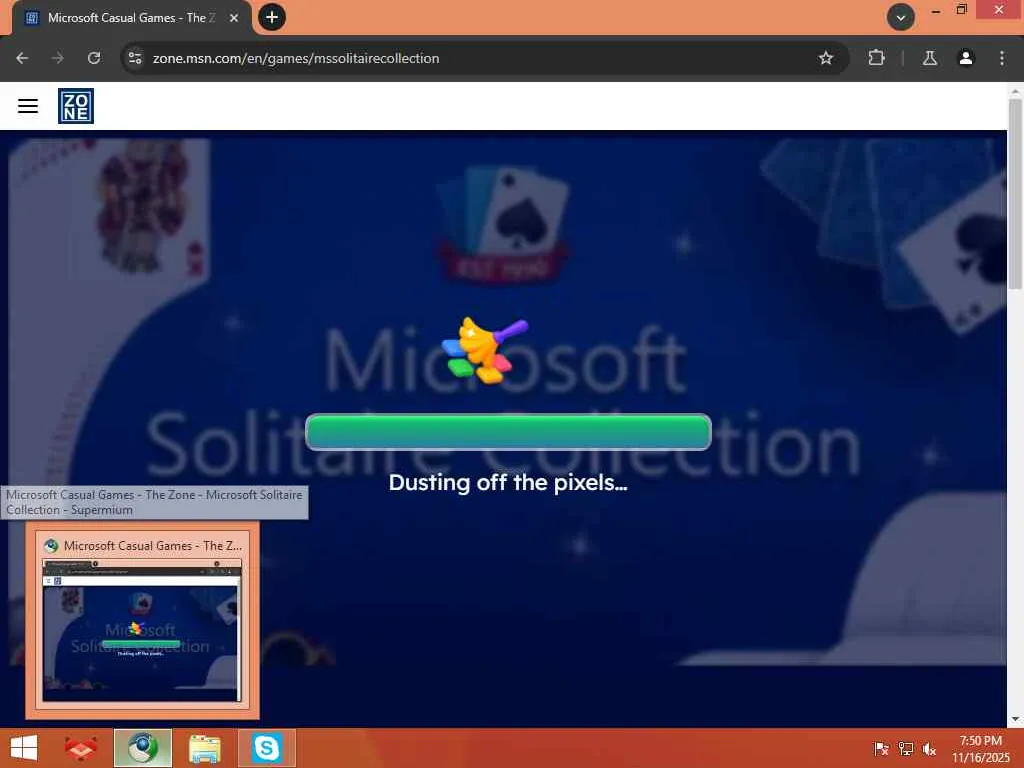This screenshot has width=1024, height=768.
Task: Open a new browser tab
Action: click(272, 17)
